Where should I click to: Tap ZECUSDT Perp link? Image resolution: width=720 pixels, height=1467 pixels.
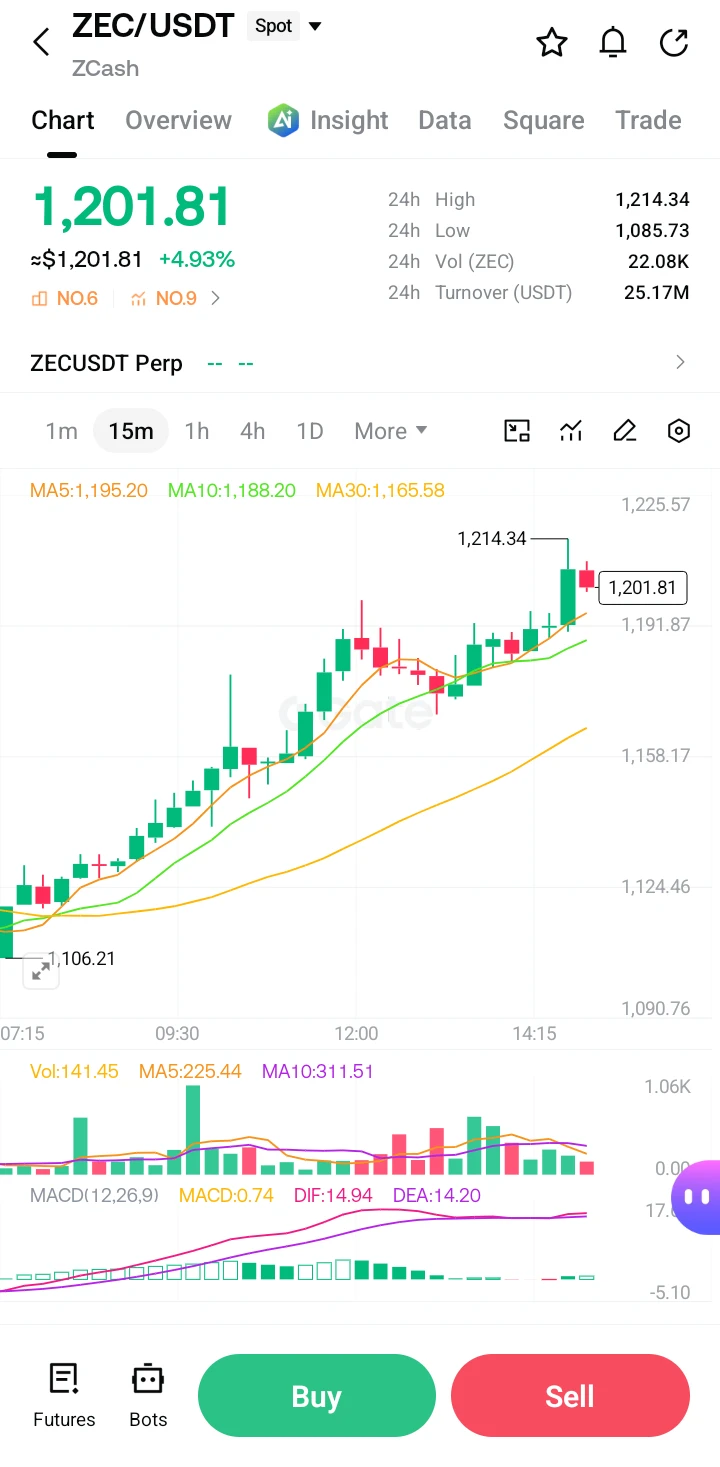(x=106, y=362)
